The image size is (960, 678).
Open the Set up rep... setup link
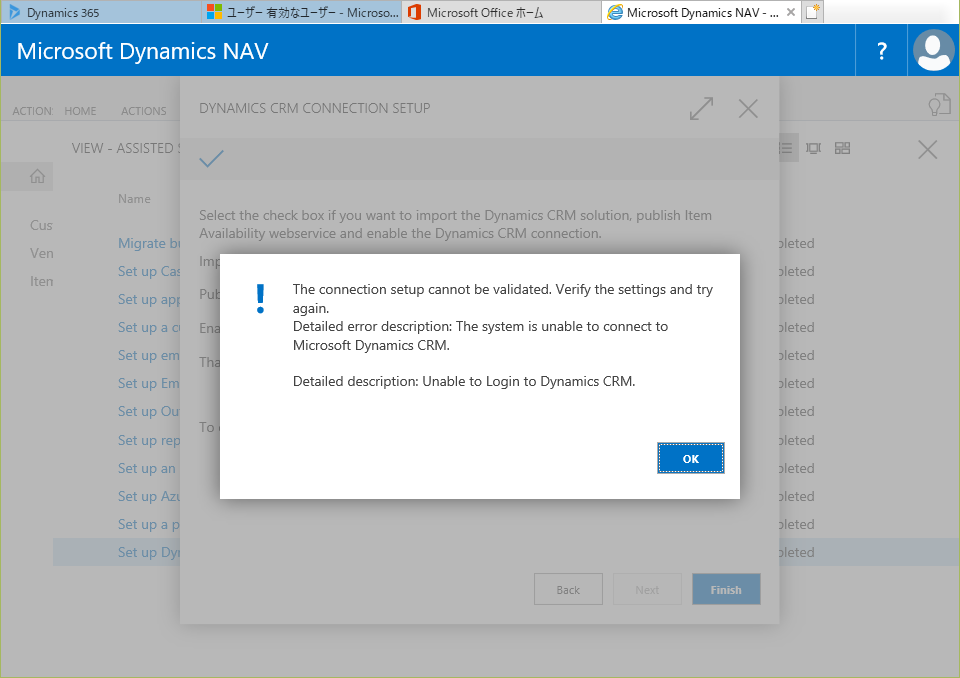click(149, 440)
